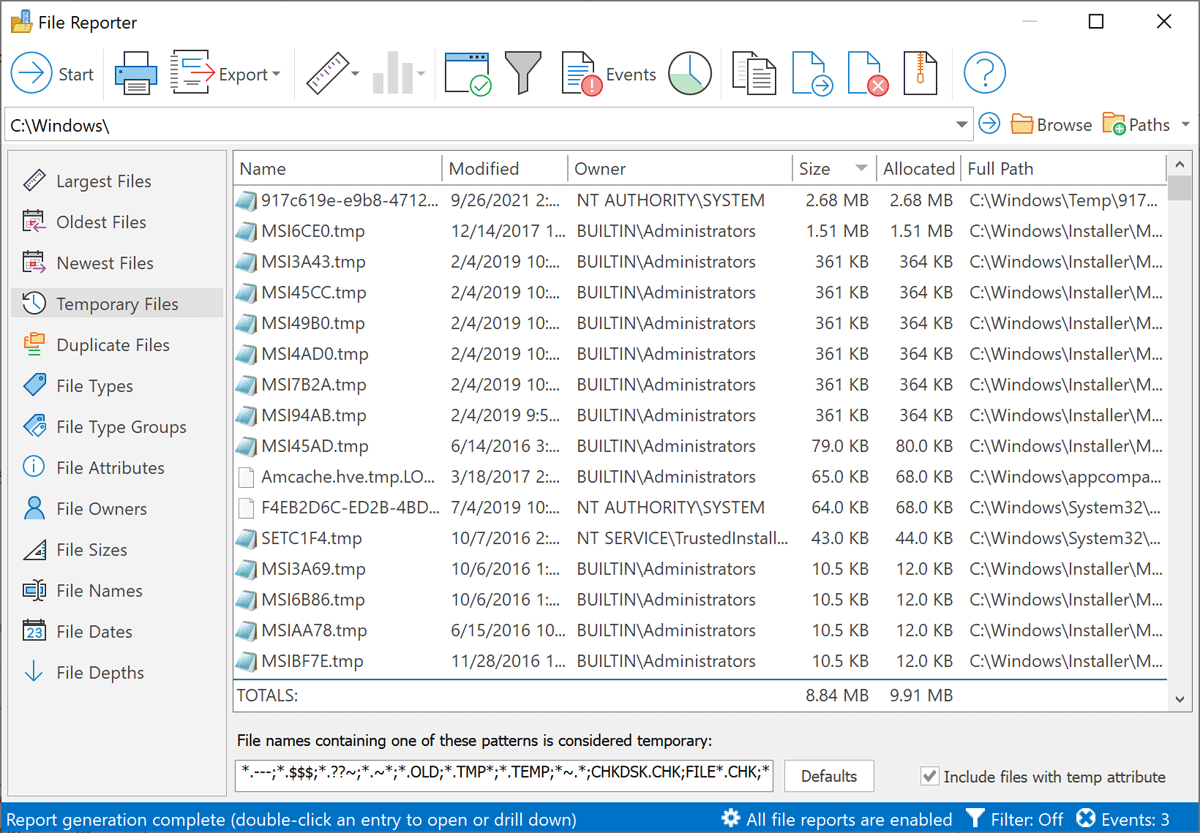This screenshot has height=833, width=1200.
Task: Sort by the Owner column header
Action: [680, 169]
